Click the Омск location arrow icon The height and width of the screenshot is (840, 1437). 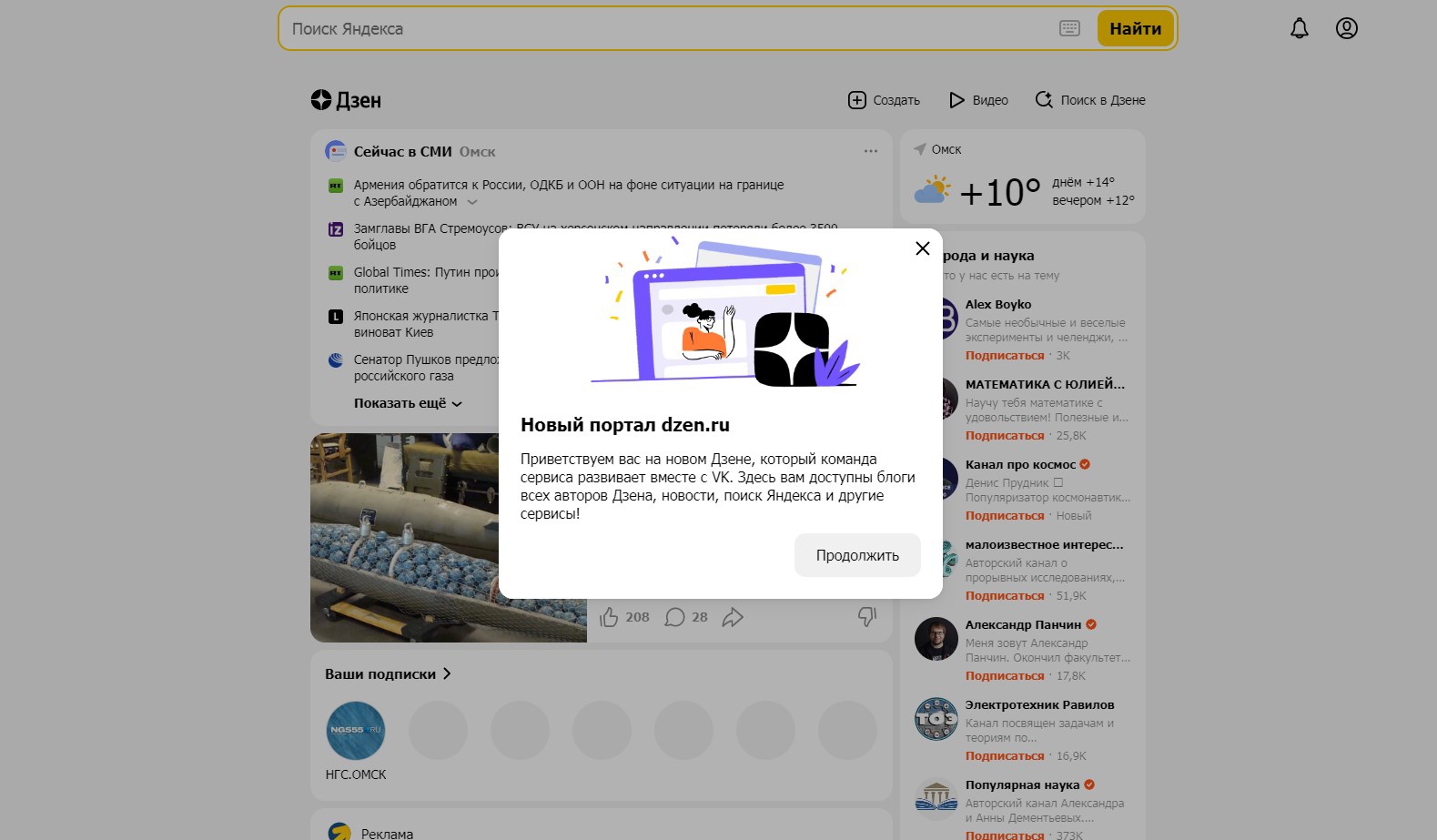click(920, 149)
